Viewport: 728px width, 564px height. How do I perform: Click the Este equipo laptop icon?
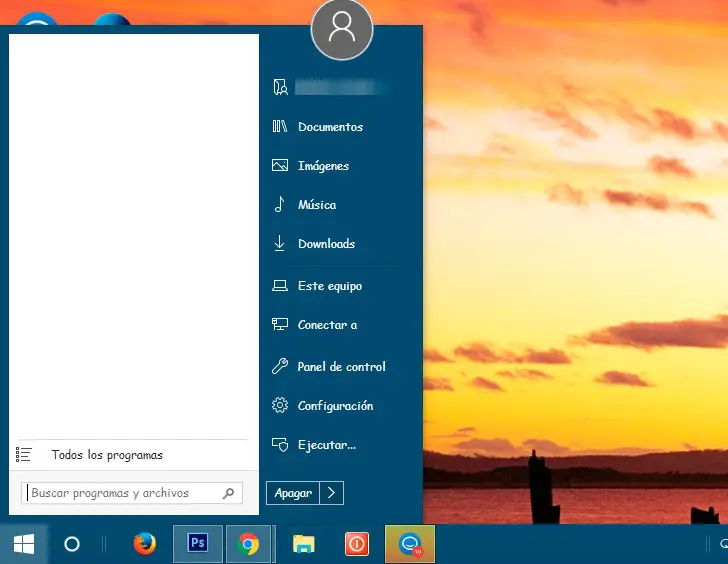(x=280, y=285)
